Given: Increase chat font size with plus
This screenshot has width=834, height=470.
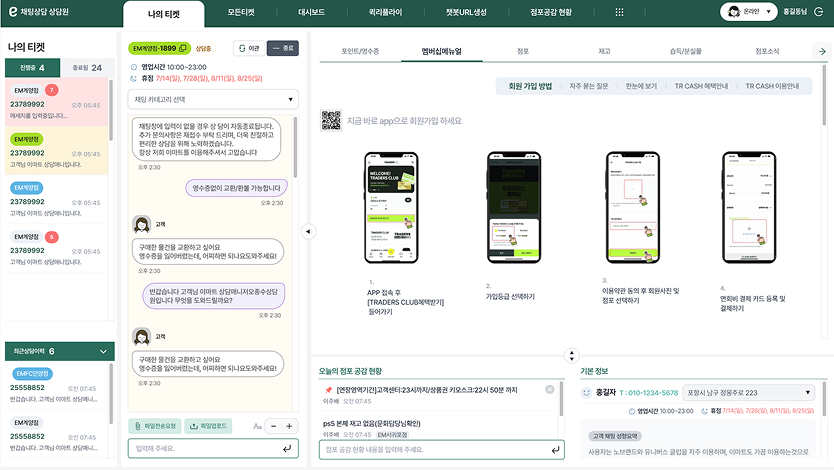Looking at the screenshot, I should click(290, 425).
